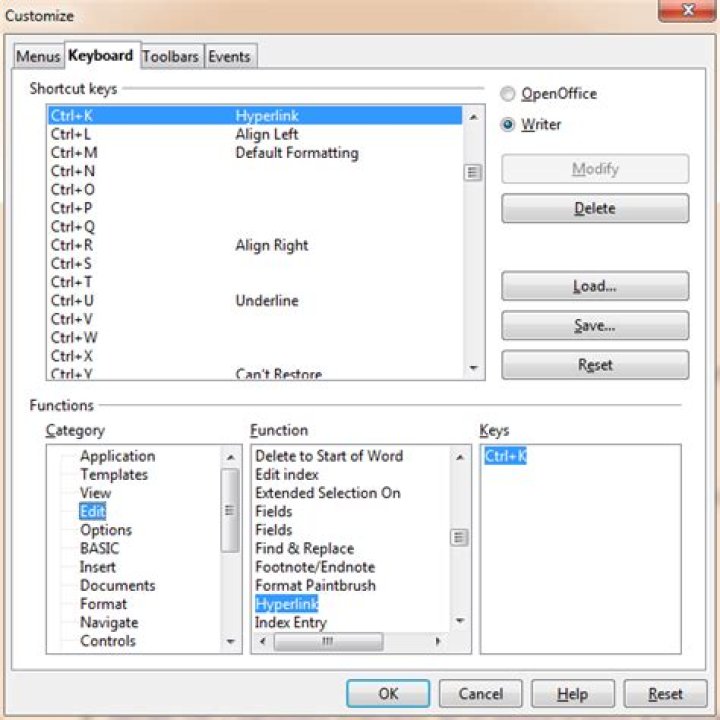The image size is (720, 720).
Task: Select the Find & Replace function
Action: 304,548
